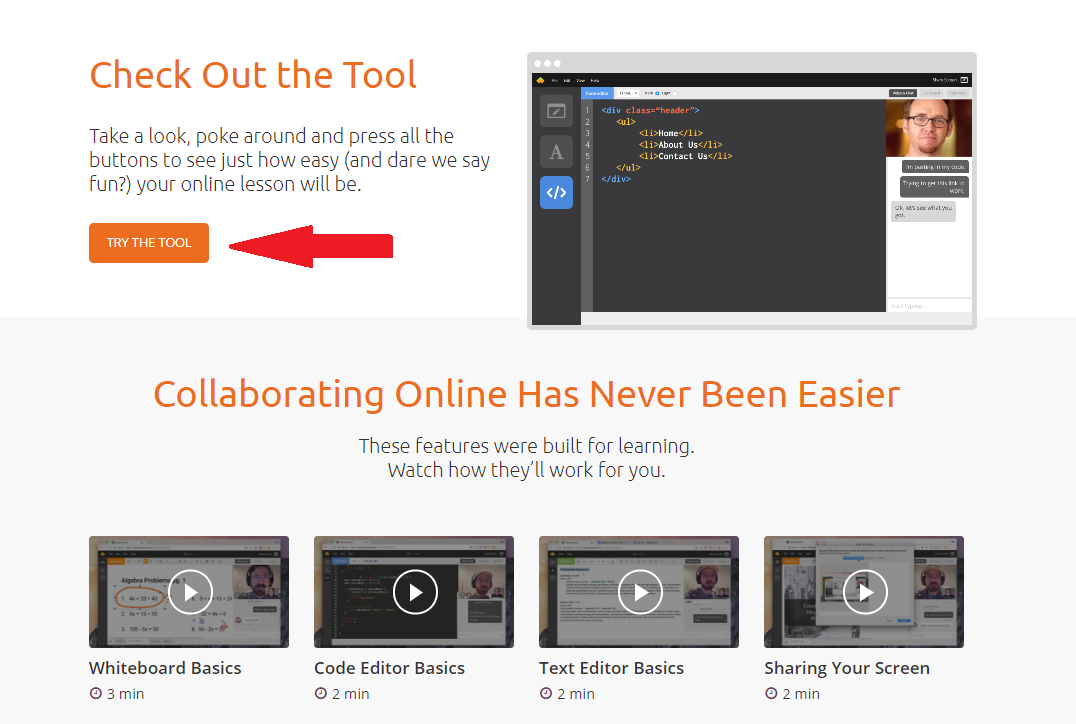Play the Whiteboard Basics video

(x=189, y=592)
